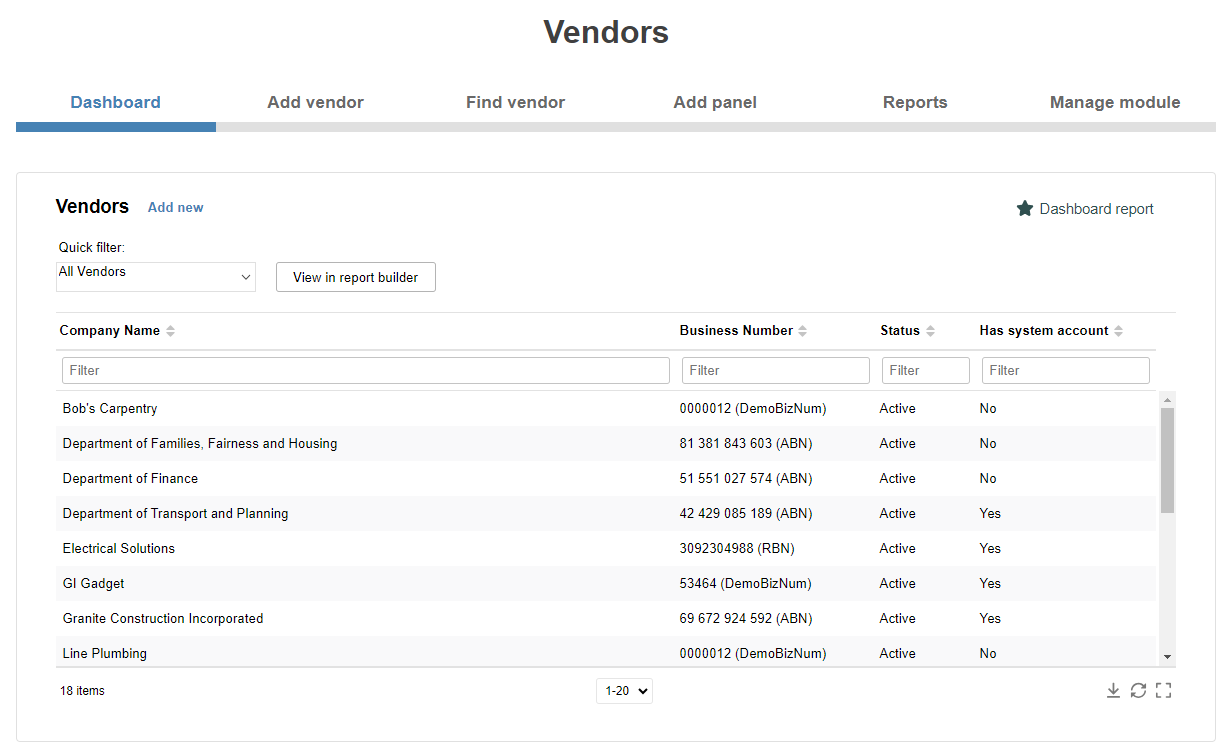Download the vendors table data

1113,691
